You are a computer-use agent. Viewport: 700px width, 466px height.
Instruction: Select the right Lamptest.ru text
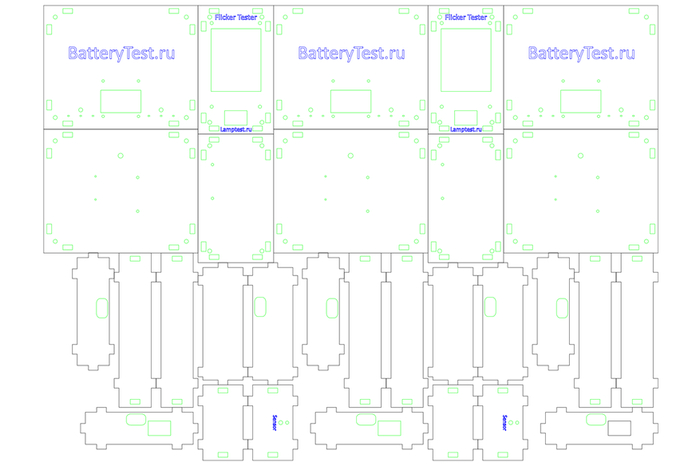click(466, 129)
